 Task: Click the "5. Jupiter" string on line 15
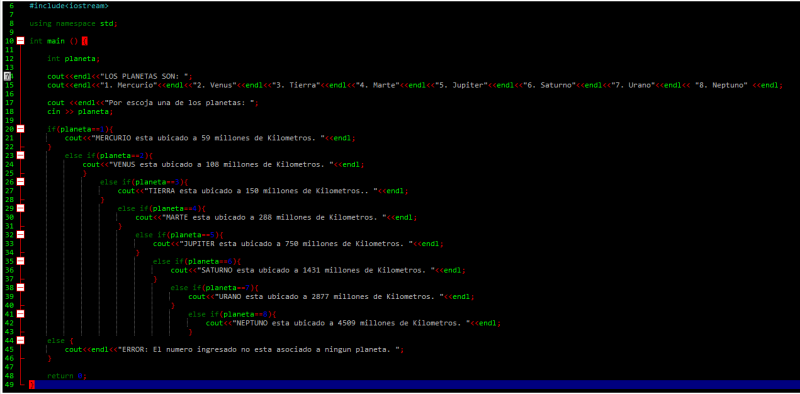click(x=460, y=85)
